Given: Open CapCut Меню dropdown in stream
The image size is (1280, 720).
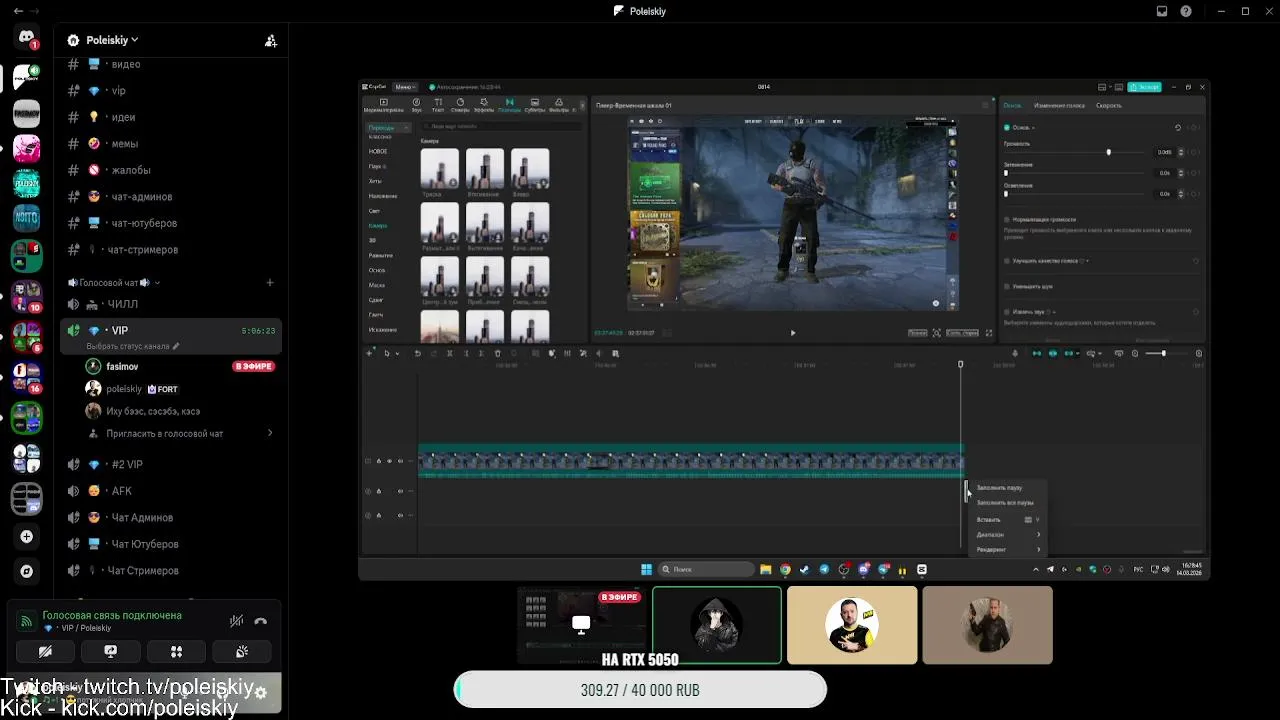Looking at the screenshot, I should pos(405,87).
